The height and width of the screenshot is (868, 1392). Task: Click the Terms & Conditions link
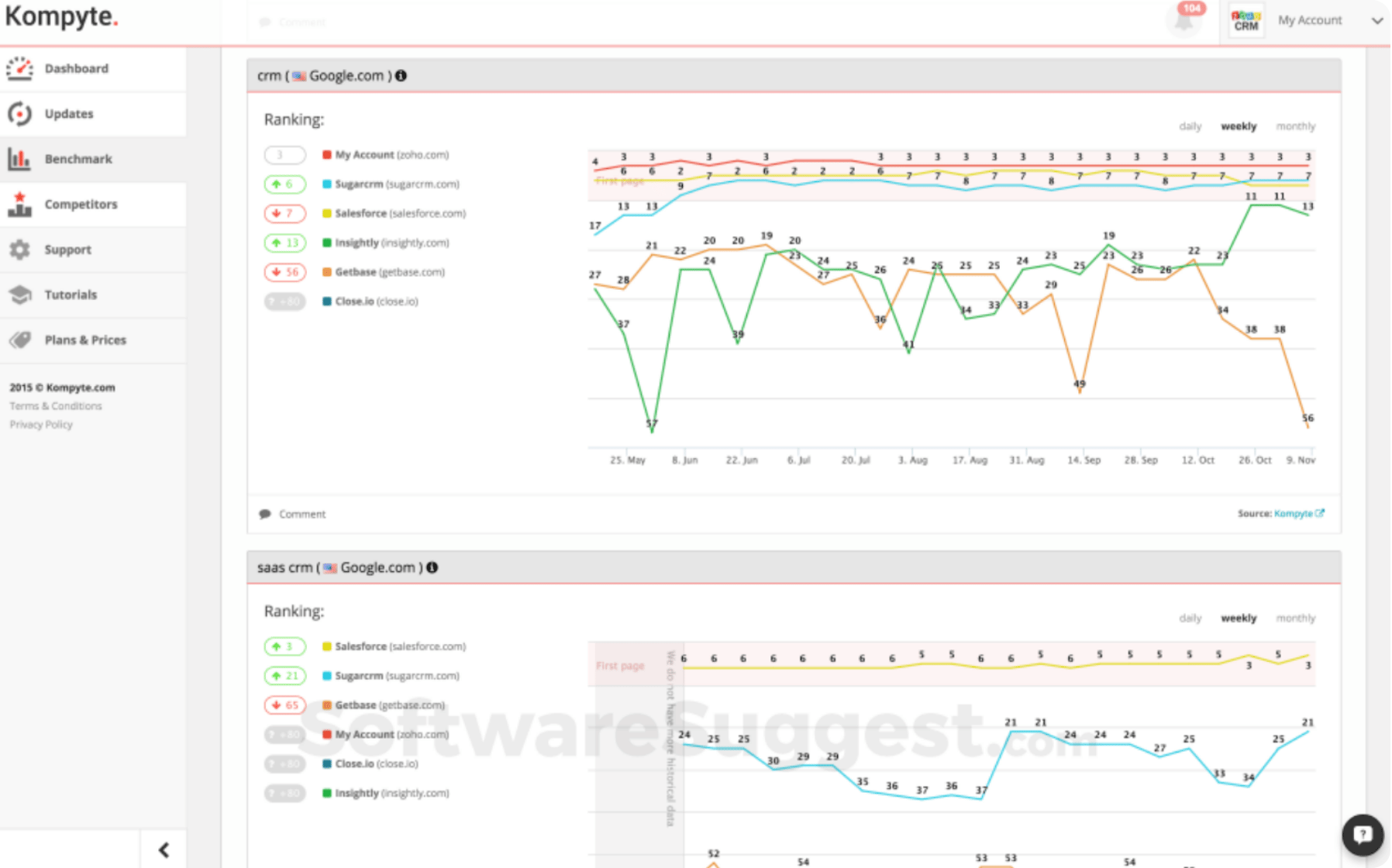(x=56, y=406)
